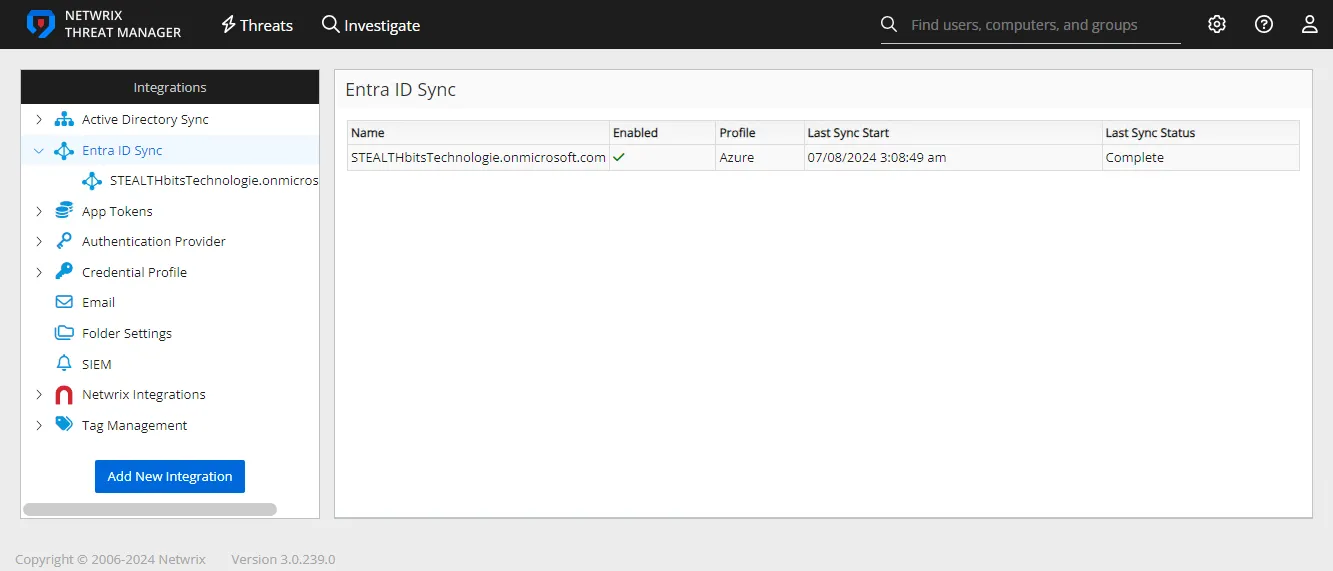Image resolution: width=1333 pixels, height=571 pixels.
Task: Click the Active Directory Sync icon
Action: (x=64, y=119)
